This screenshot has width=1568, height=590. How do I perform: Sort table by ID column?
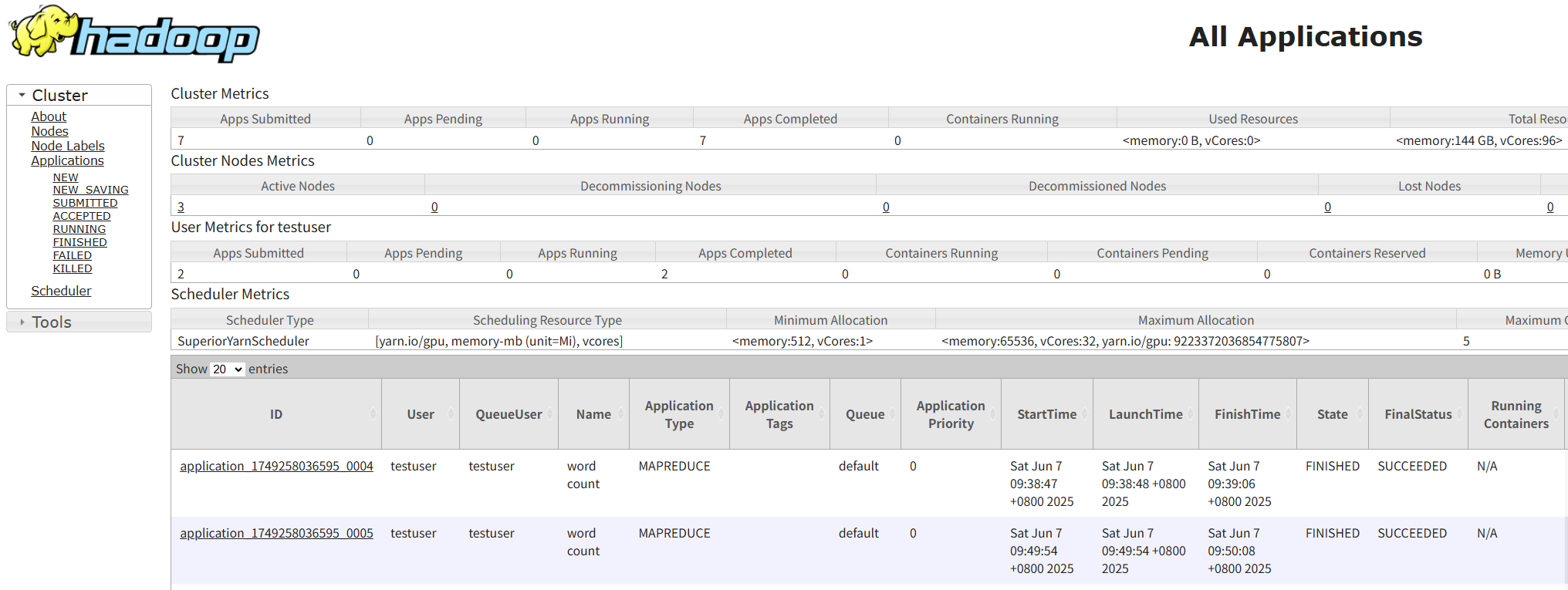[276, 414]
